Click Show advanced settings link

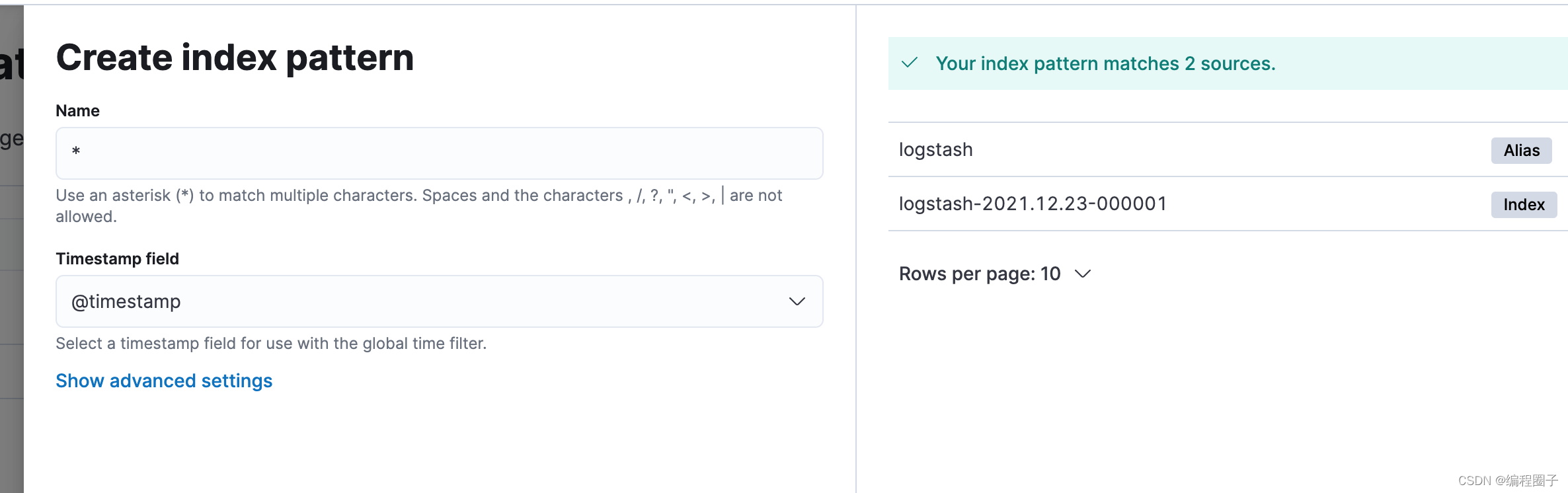164,381
